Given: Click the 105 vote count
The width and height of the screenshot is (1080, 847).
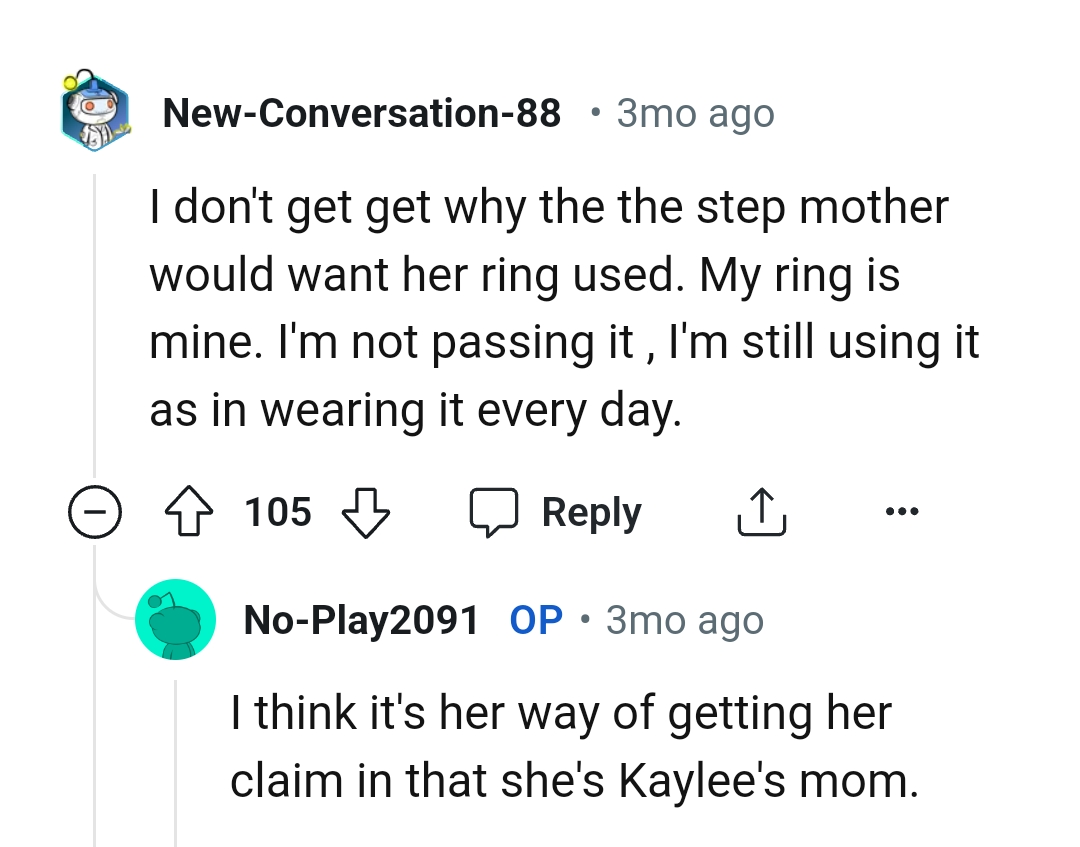Looking at the screenshot, I should pyautogui.click(x=277, y=512).
